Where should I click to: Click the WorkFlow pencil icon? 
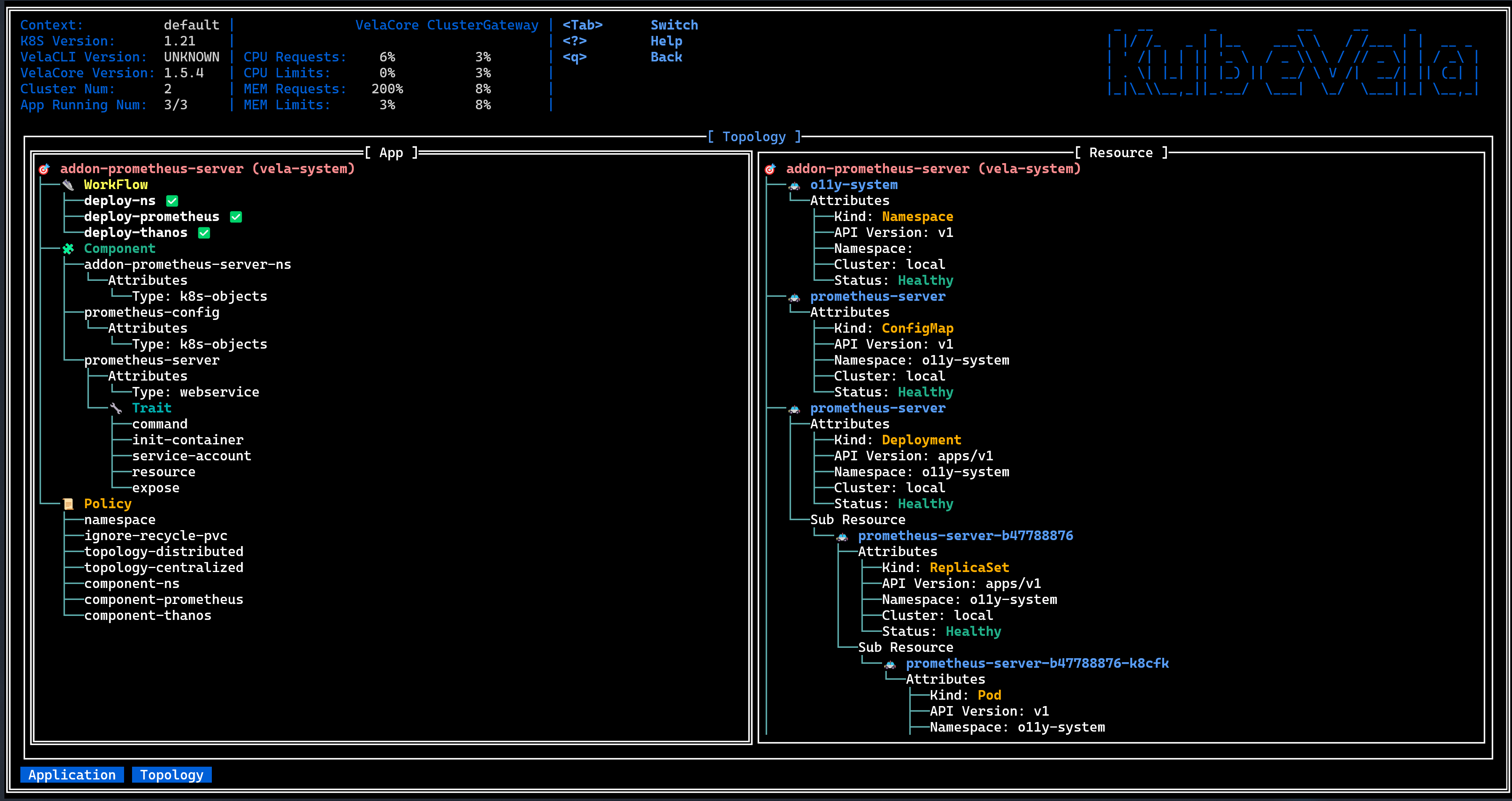click(x=68, y=185)
